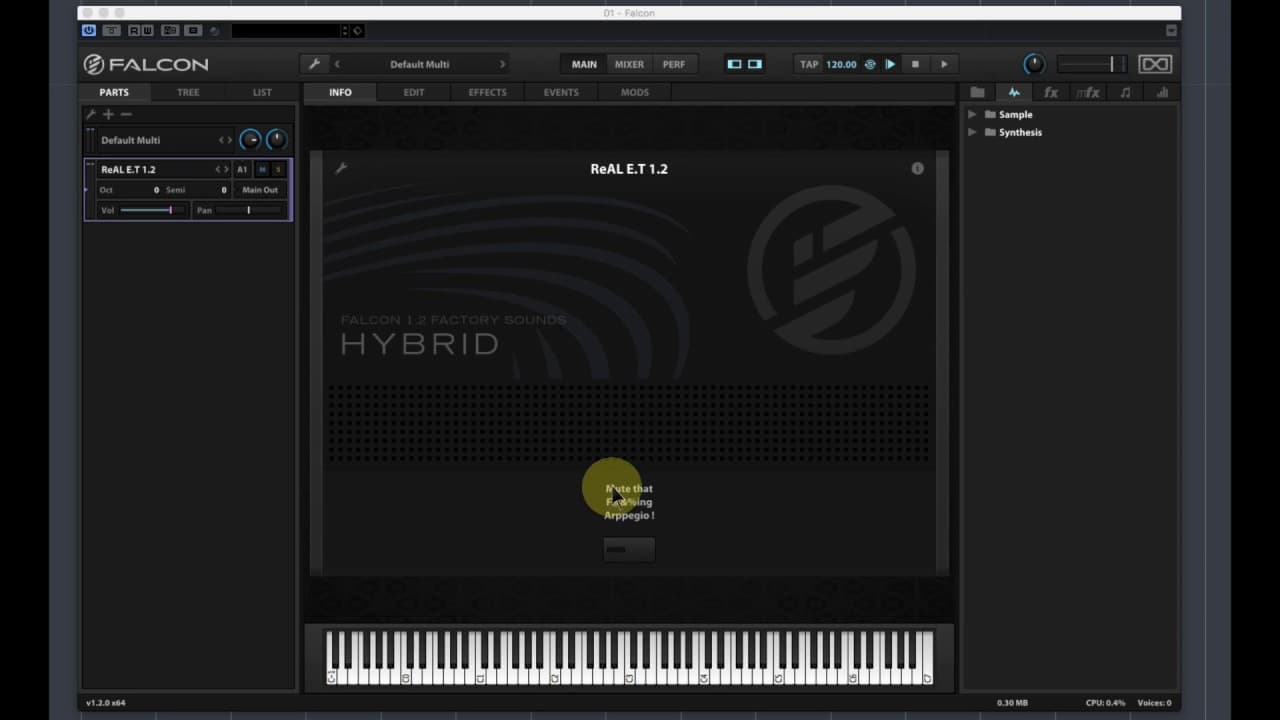The height and width of the screenshot is (720, 1280).
Task: Click the Falcon logo
Action: [x=146, y=64]
